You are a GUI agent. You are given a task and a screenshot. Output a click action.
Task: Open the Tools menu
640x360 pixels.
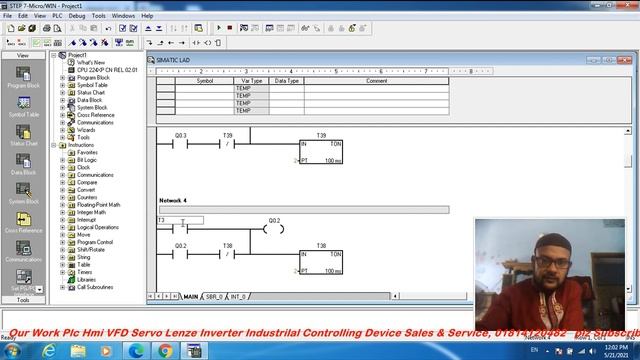(98, 16)
